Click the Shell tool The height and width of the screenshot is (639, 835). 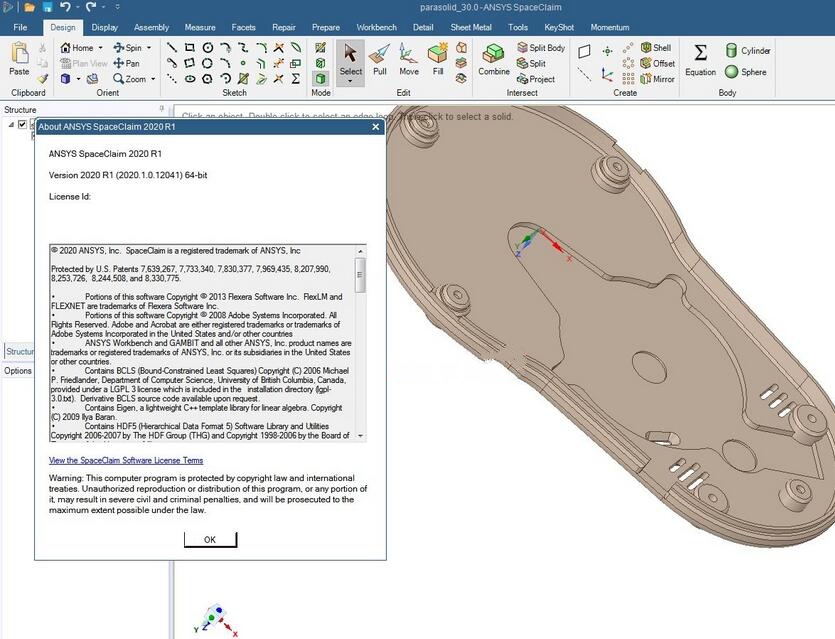point(656,47)
